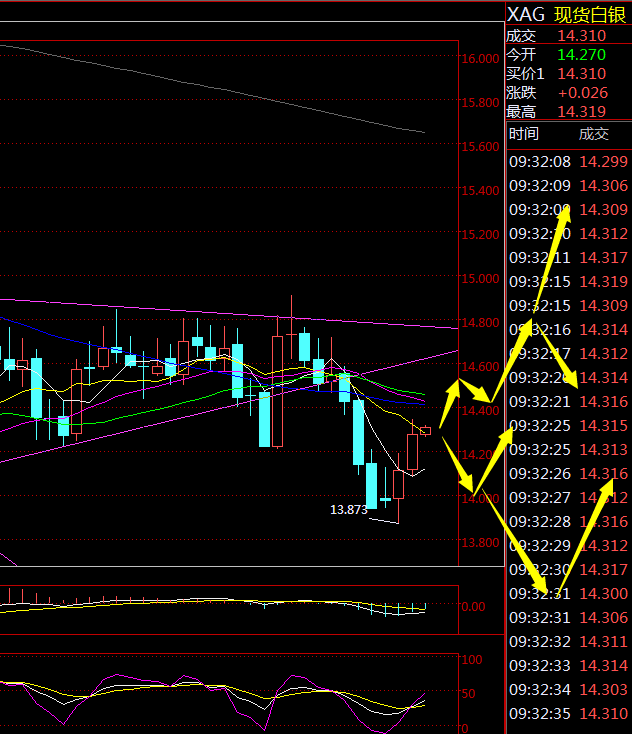Click the 涨跌 change label
Screen dimensions: 632x734
(x=521, y=93)
